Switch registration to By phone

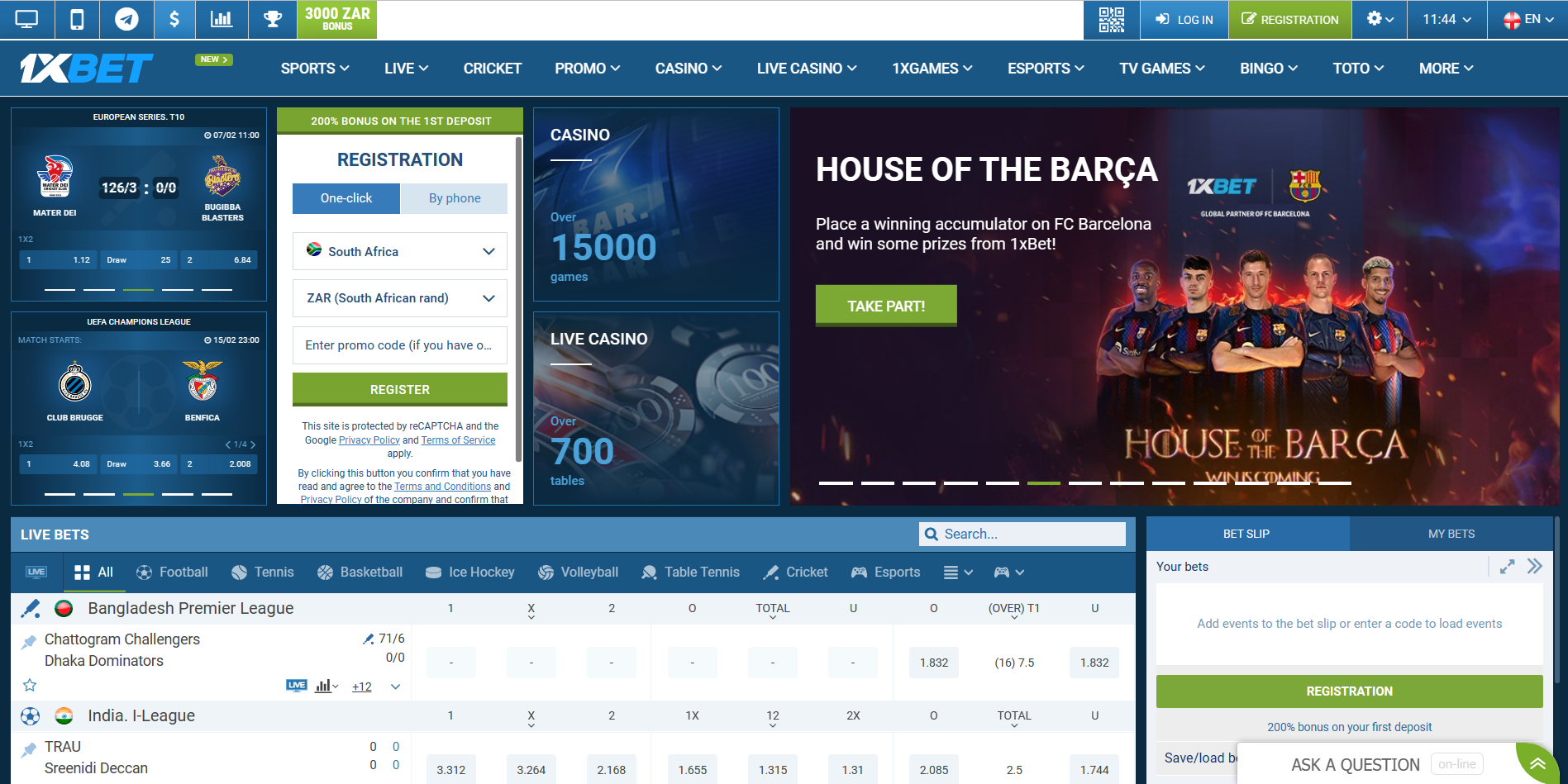[x=454, y=198]
